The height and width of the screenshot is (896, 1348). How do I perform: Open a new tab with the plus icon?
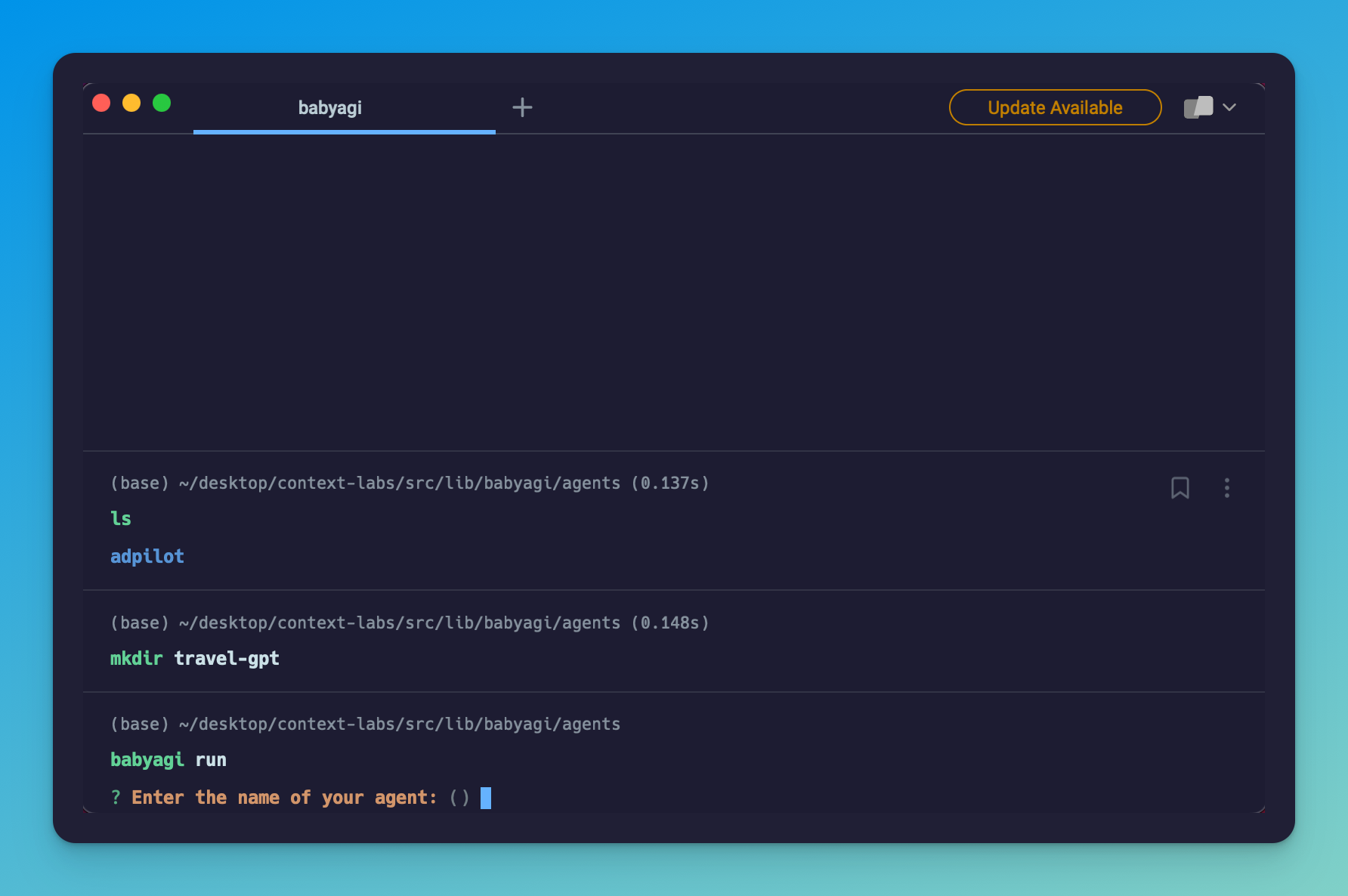[522, 107]
